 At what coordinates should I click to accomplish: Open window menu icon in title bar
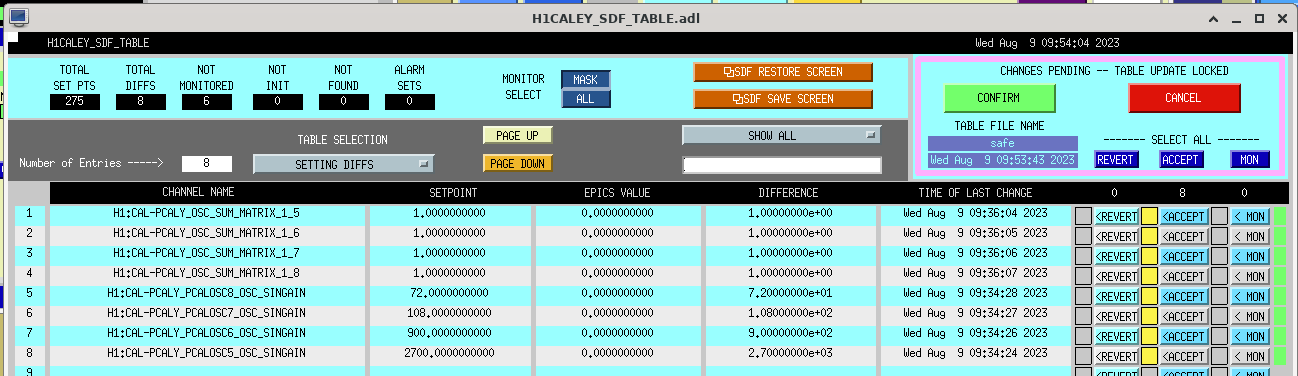coord(18,17)
